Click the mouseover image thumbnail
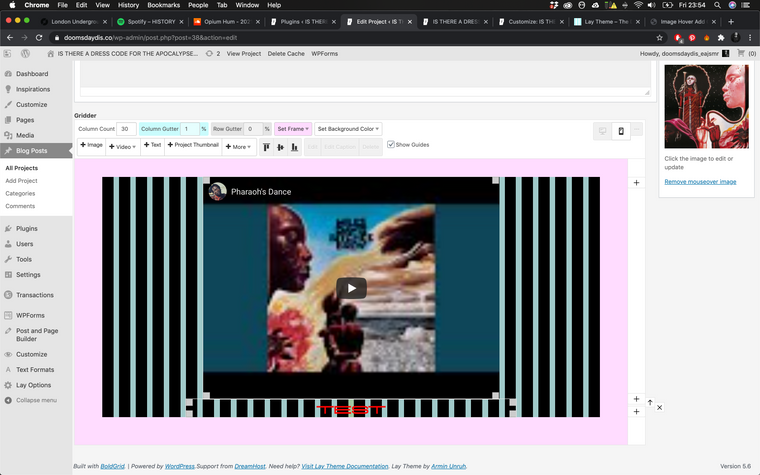The height and width of the screenshot is (475, 760). pos(706,106)
